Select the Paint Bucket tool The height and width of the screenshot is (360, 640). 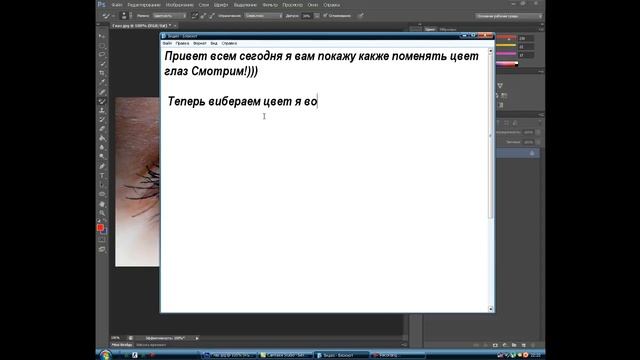coord(102,138)
